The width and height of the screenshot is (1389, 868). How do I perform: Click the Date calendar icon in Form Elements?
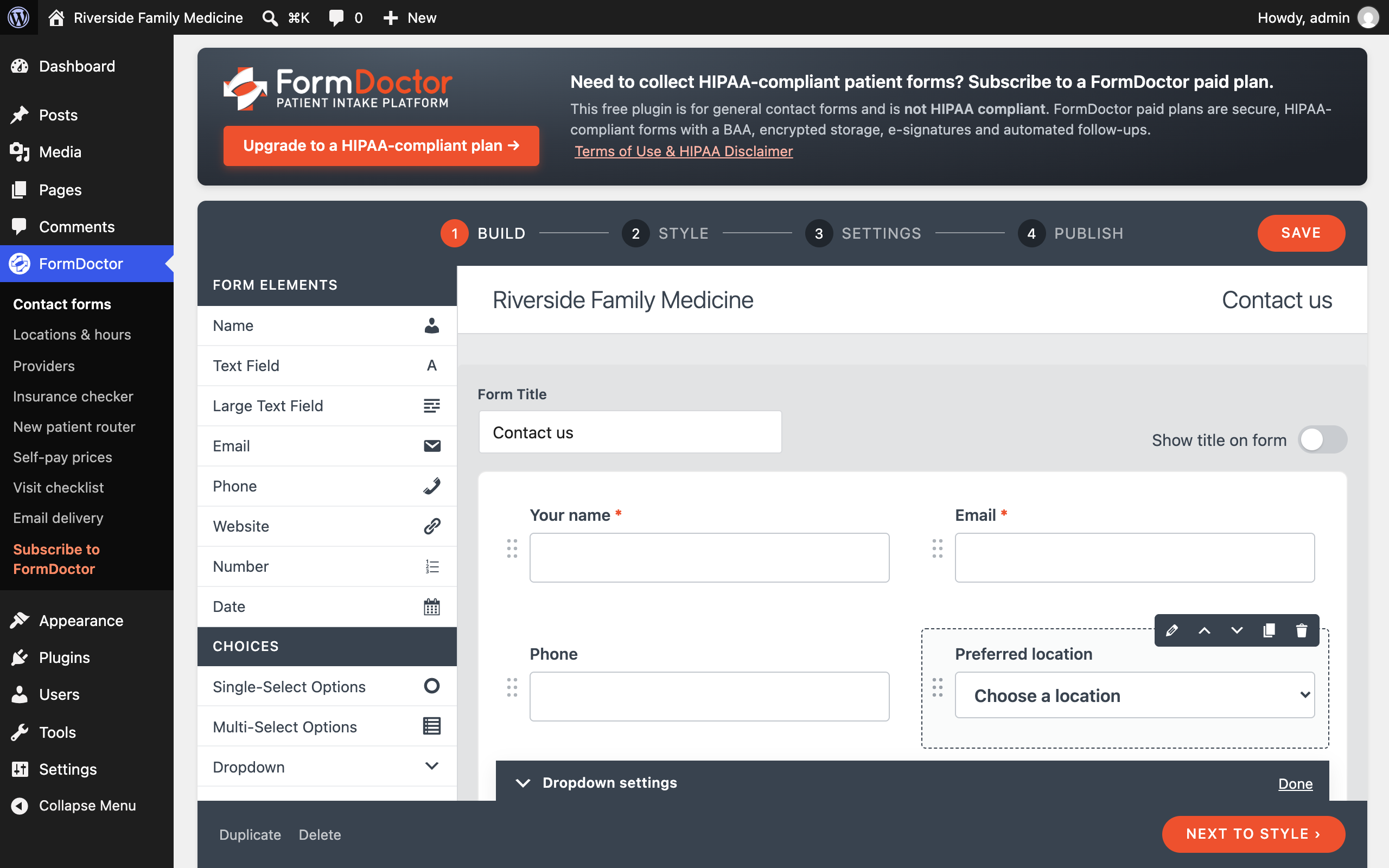pos(432,607)
